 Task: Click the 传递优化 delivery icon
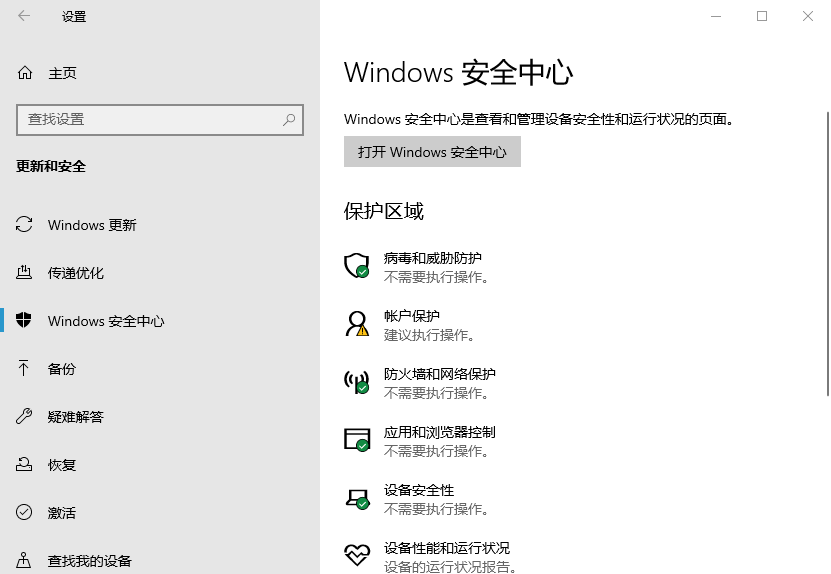click(24, 272)
